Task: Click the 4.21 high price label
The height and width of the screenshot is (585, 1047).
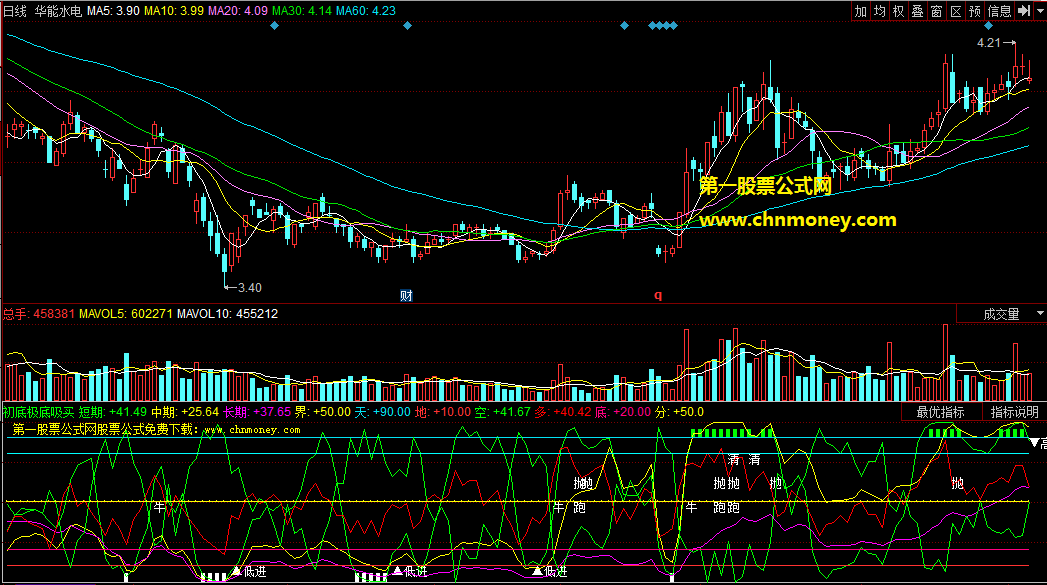Action: pyautogui.click(x=989, y=43)
